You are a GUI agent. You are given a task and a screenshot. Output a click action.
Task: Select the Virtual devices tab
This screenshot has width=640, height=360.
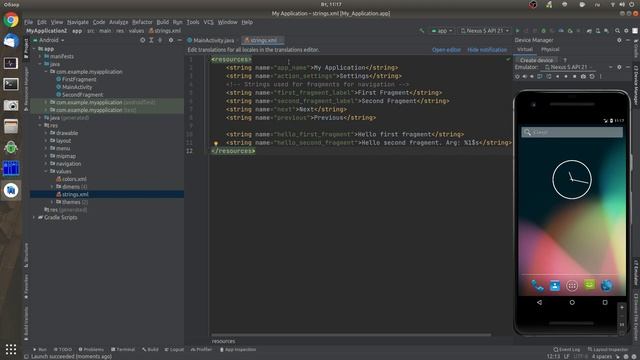coord(525,49)
